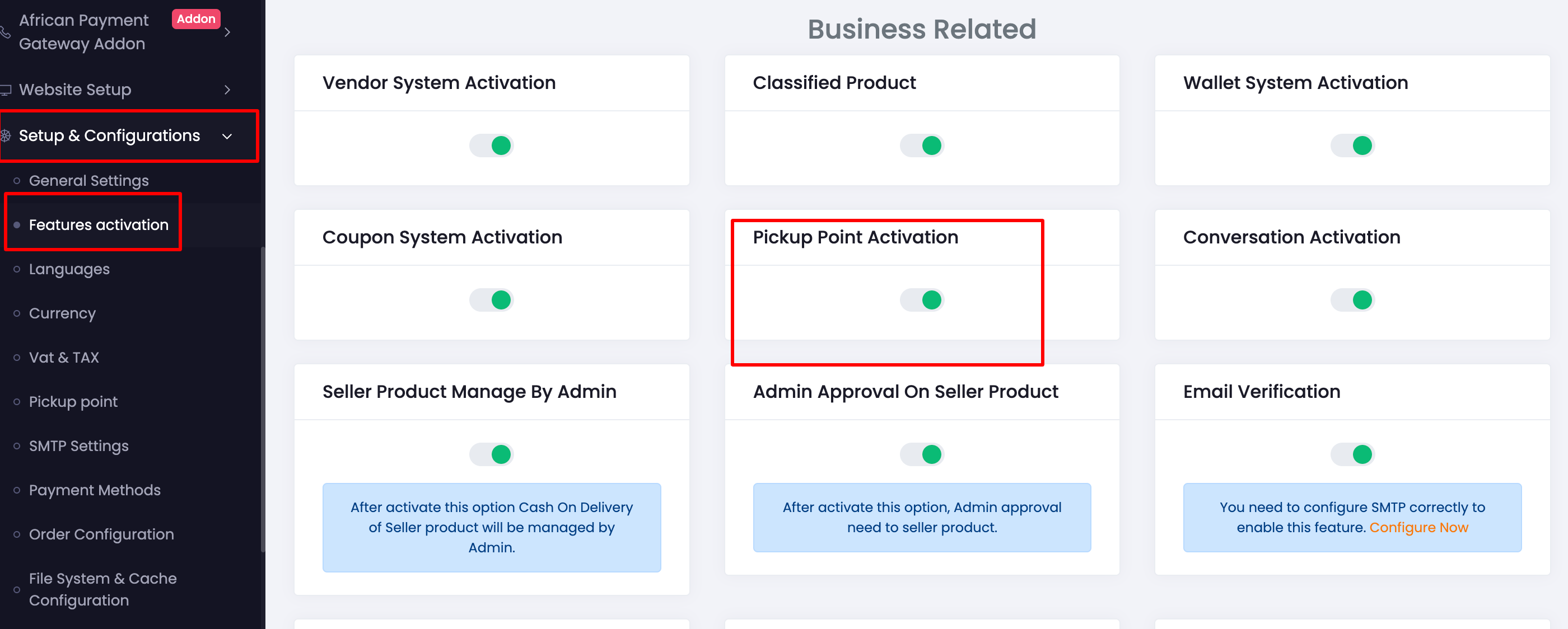Select Features activation menu item

(99, 224)
